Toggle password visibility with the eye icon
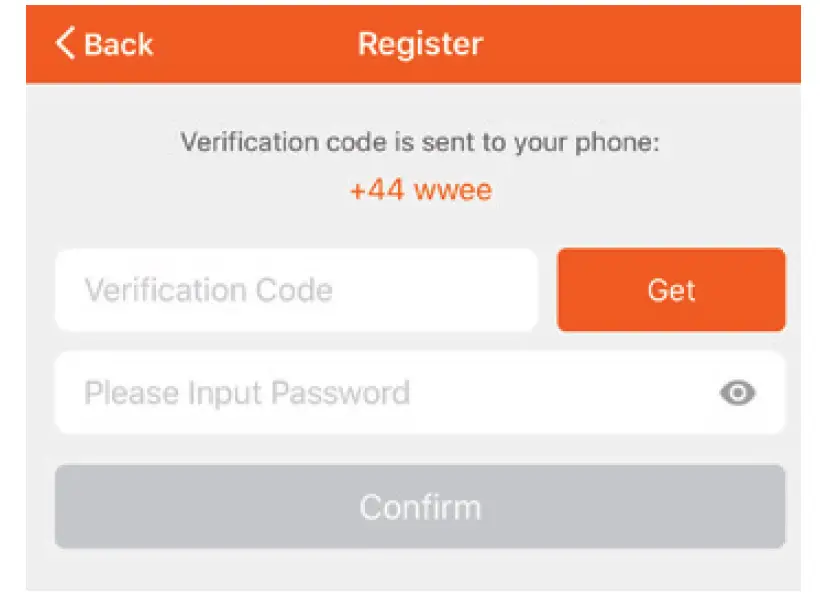Screen dimensions: 820x597 (738, 393)
